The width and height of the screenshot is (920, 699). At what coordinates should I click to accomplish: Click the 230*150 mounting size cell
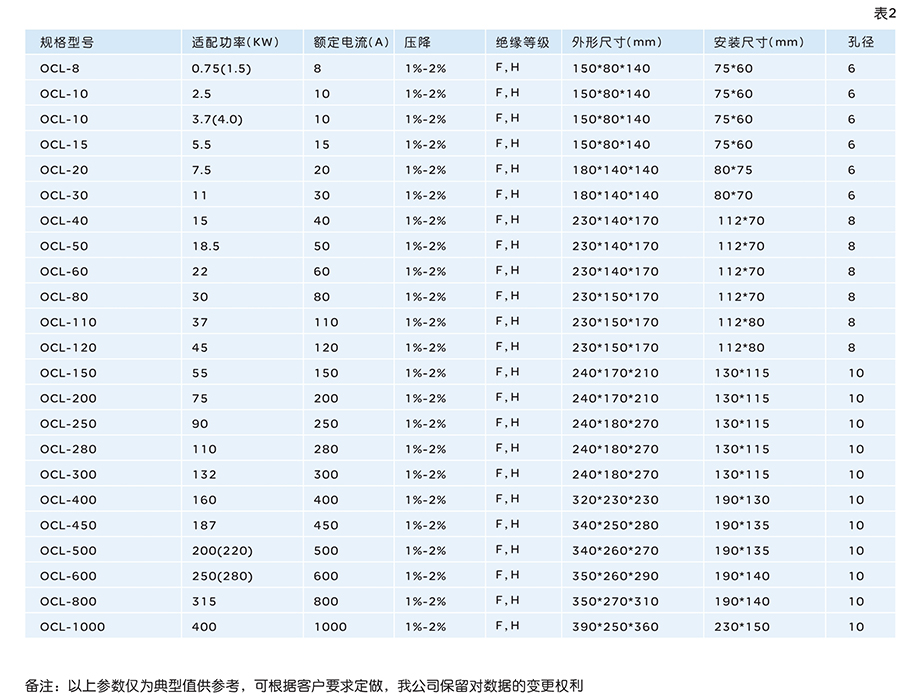(x=742, y=627)
